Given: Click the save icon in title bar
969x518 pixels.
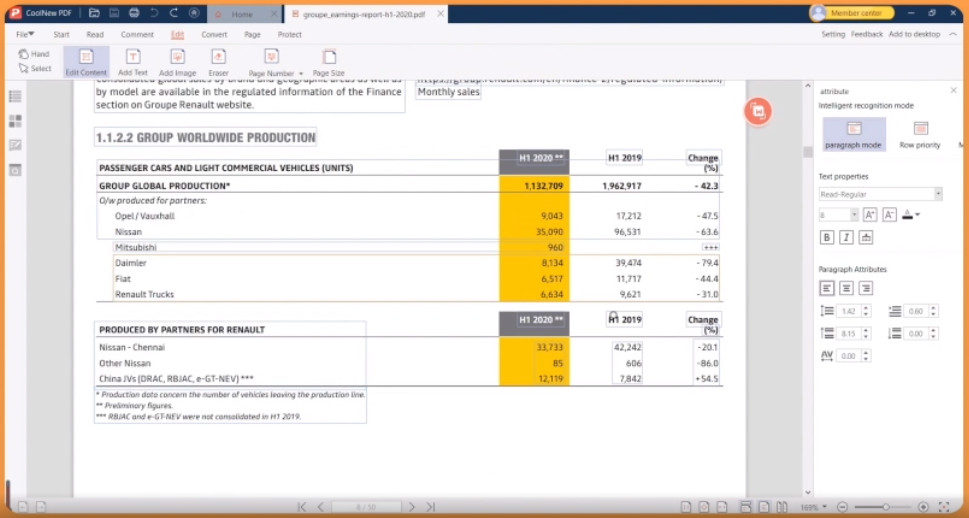Looking at the screenshot, I should pos(114,13).
